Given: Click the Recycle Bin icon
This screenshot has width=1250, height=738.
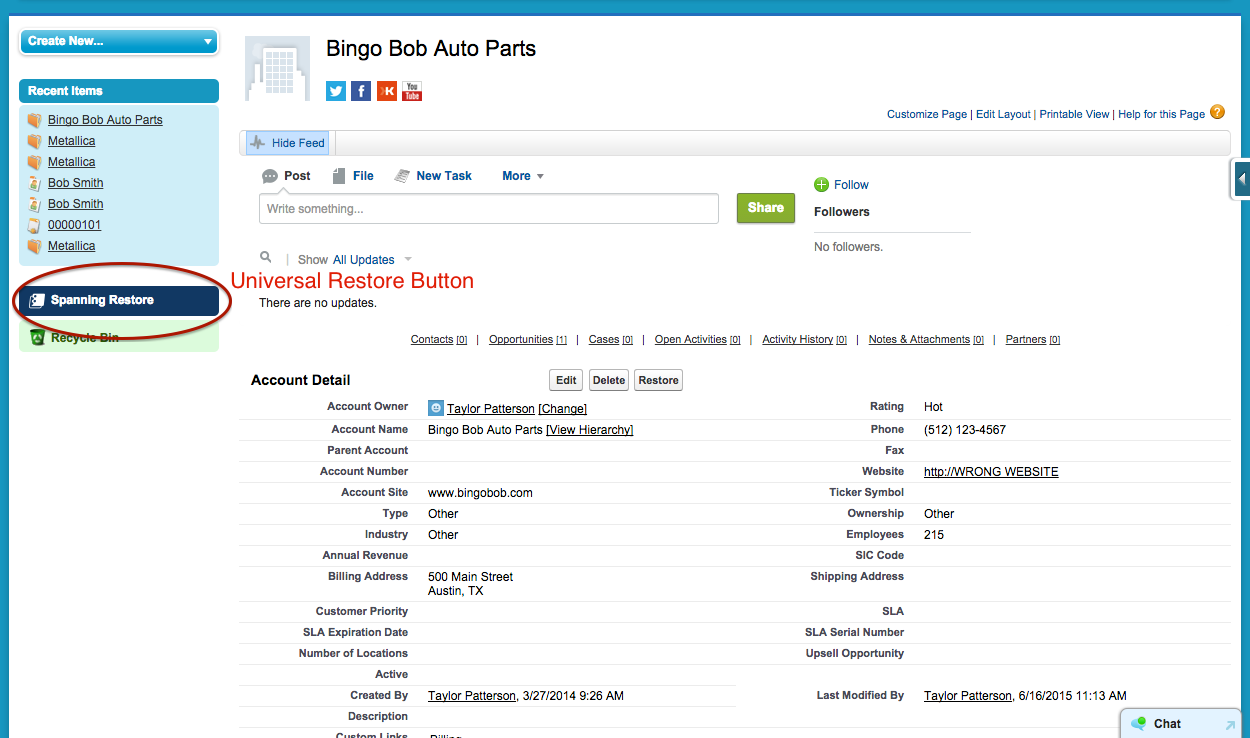Looking at the screenshot, I should click(37, 338).
